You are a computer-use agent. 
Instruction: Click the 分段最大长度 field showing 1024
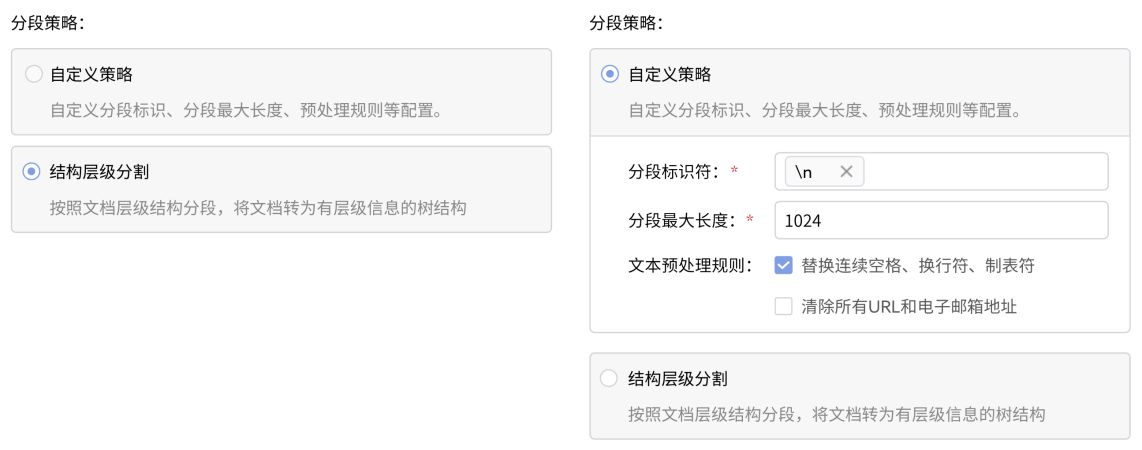click(940, 221)
